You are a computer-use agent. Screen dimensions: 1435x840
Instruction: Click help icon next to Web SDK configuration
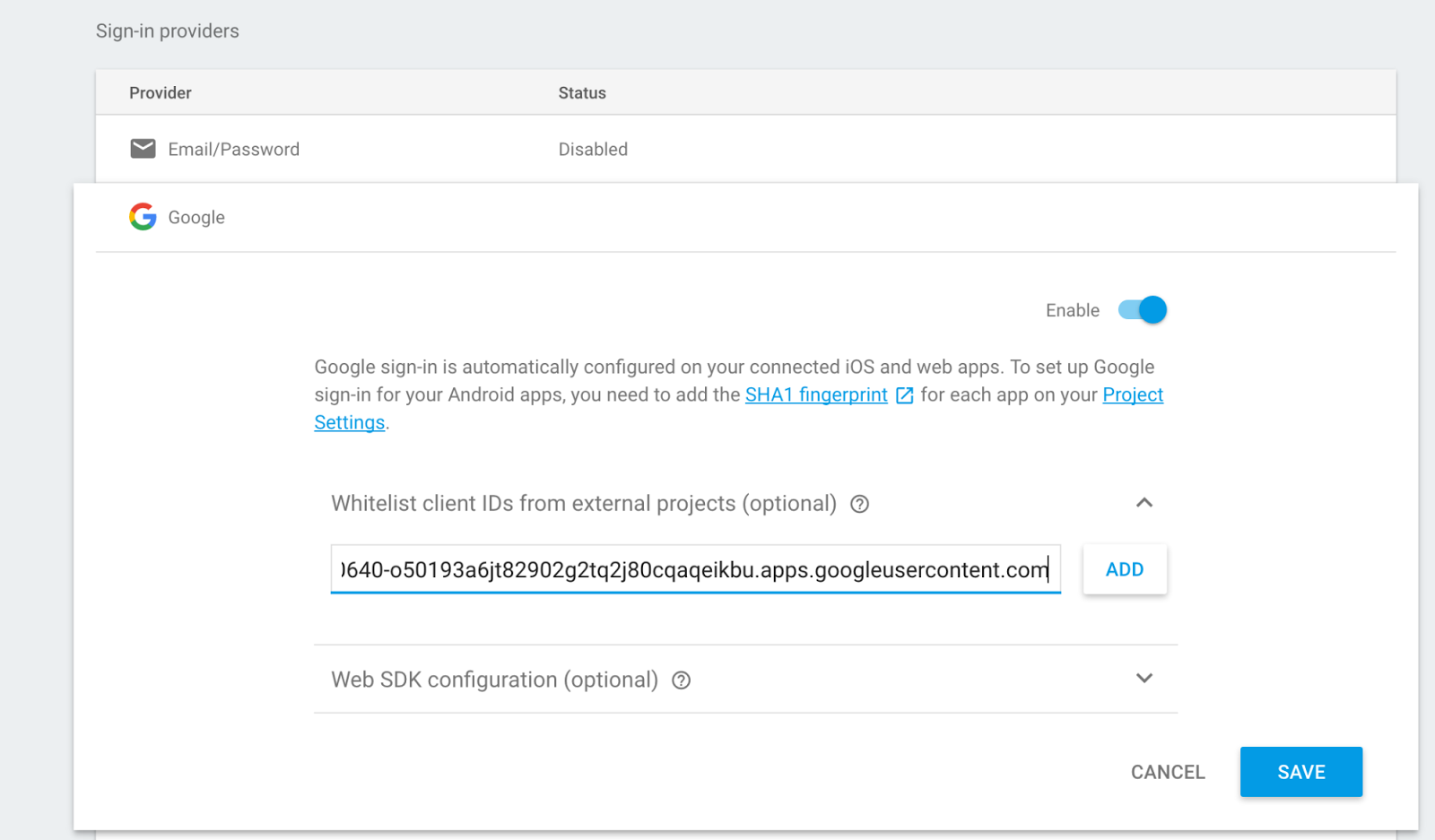click(682, 680)
